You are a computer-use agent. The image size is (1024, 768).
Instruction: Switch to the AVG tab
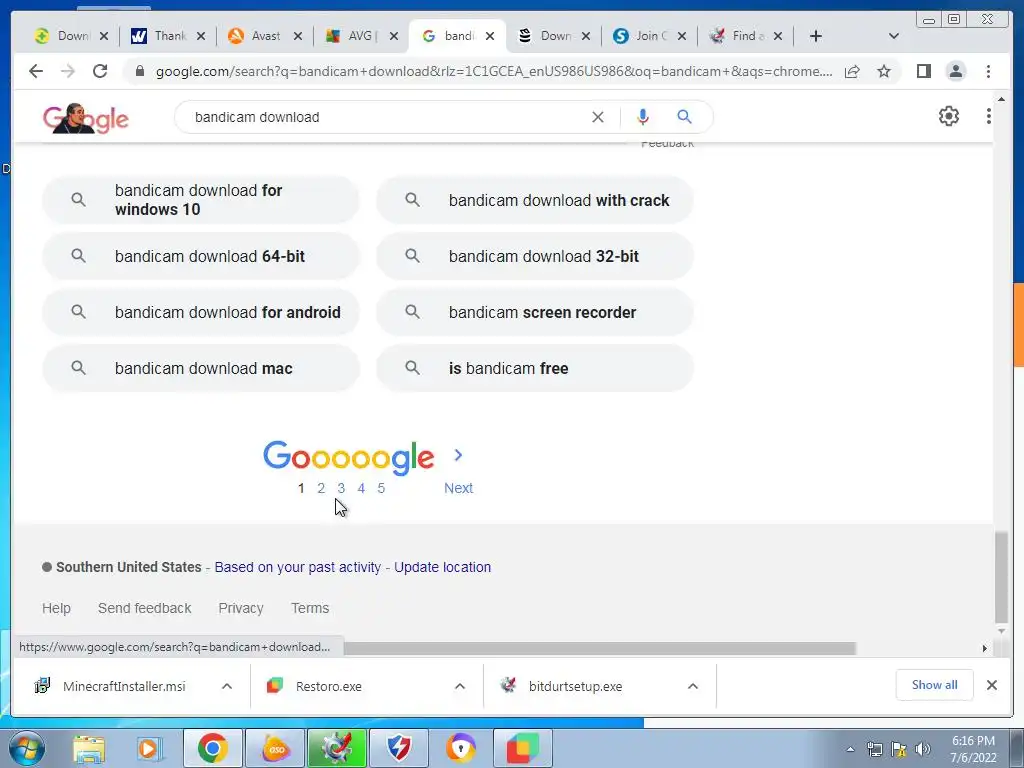click(360, 36)
